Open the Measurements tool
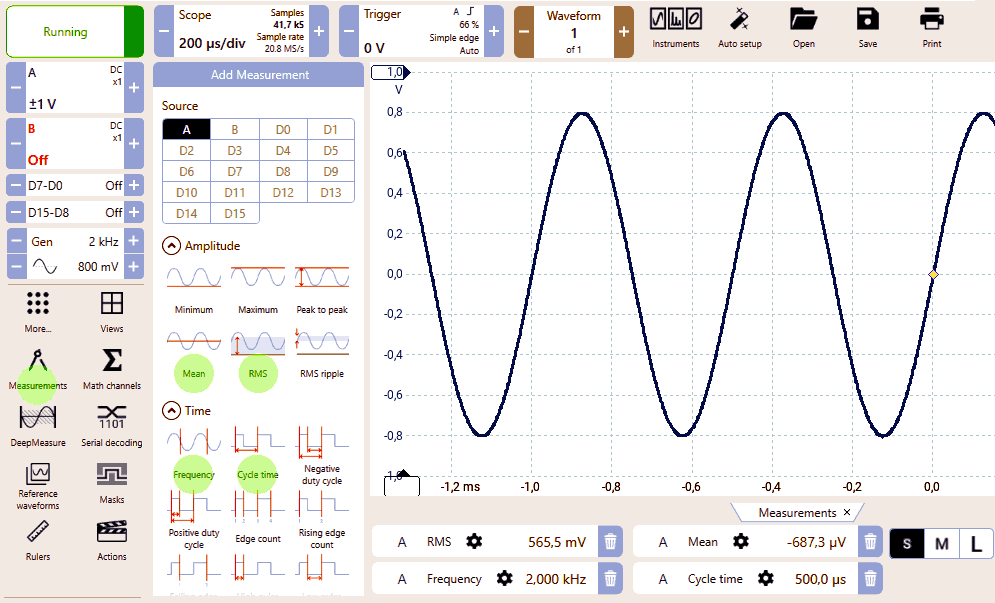This screenshot has width=995, height=603. pyautogui.click(x=37, y=369)
